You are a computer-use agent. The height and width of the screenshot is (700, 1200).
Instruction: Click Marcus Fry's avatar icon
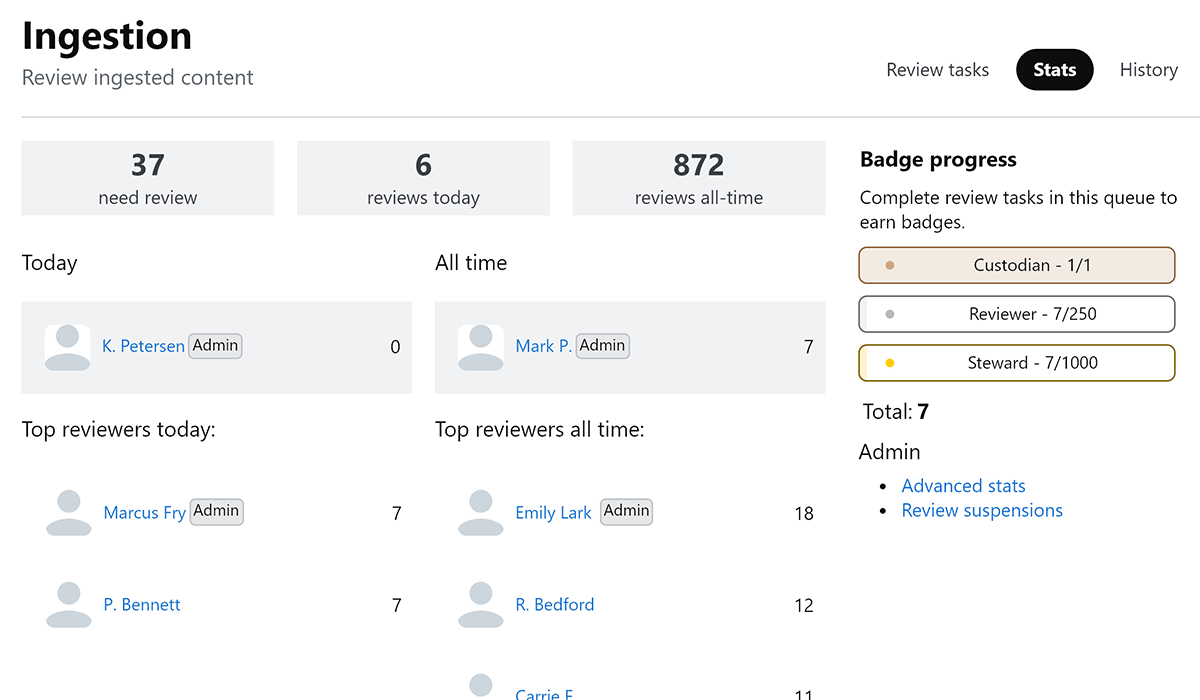[x=69, y=513]
